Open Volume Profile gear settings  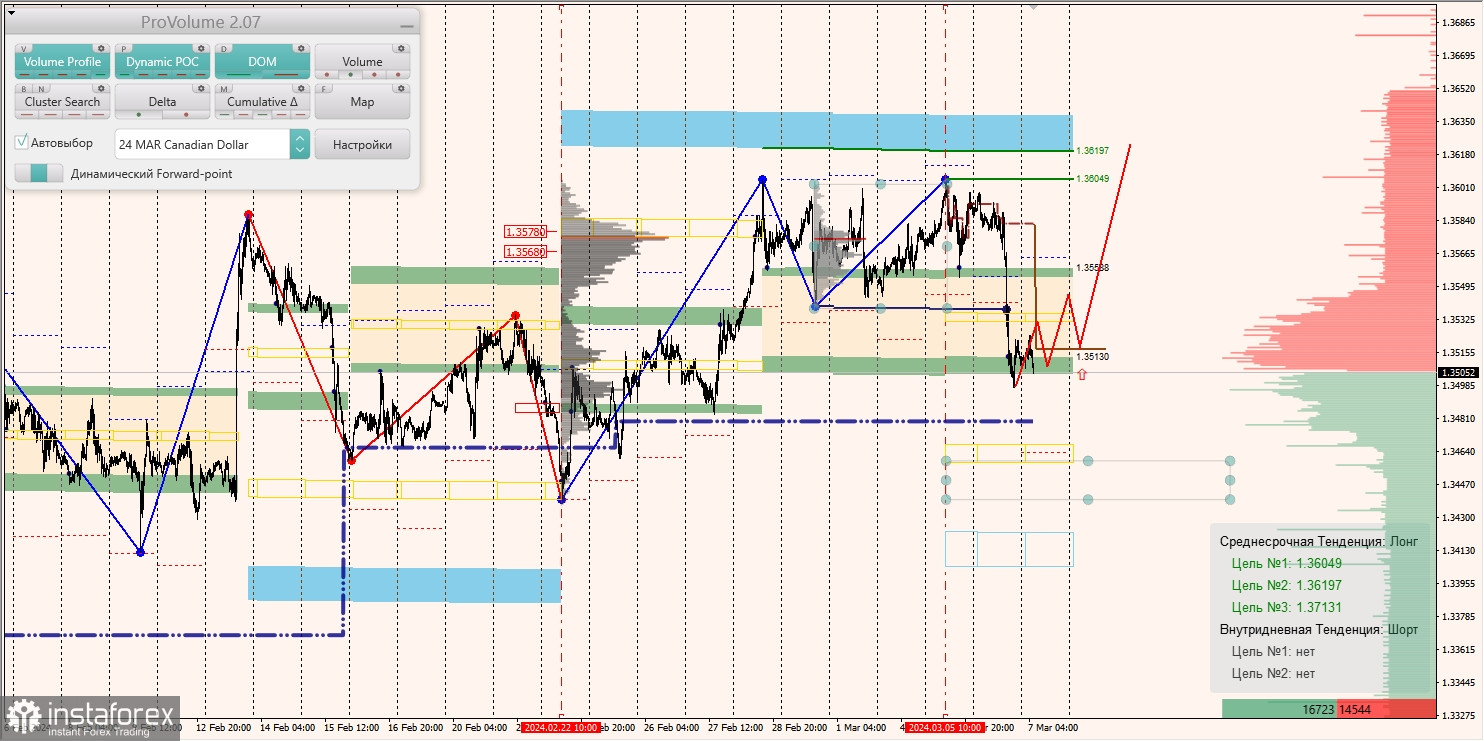click(100, 48)
